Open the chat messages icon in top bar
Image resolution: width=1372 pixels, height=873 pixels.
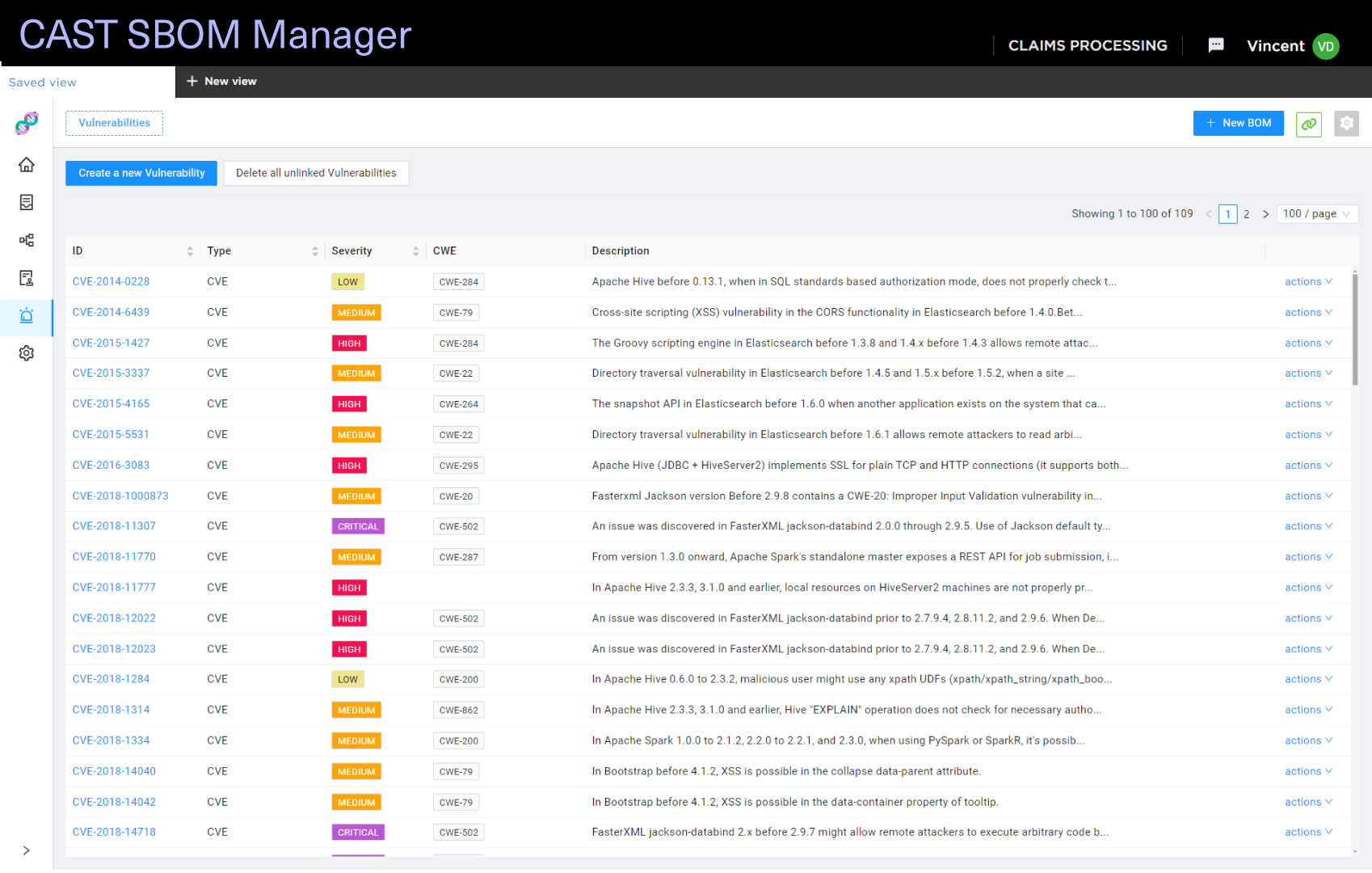pyautogui.click(x=1216, y=45)
